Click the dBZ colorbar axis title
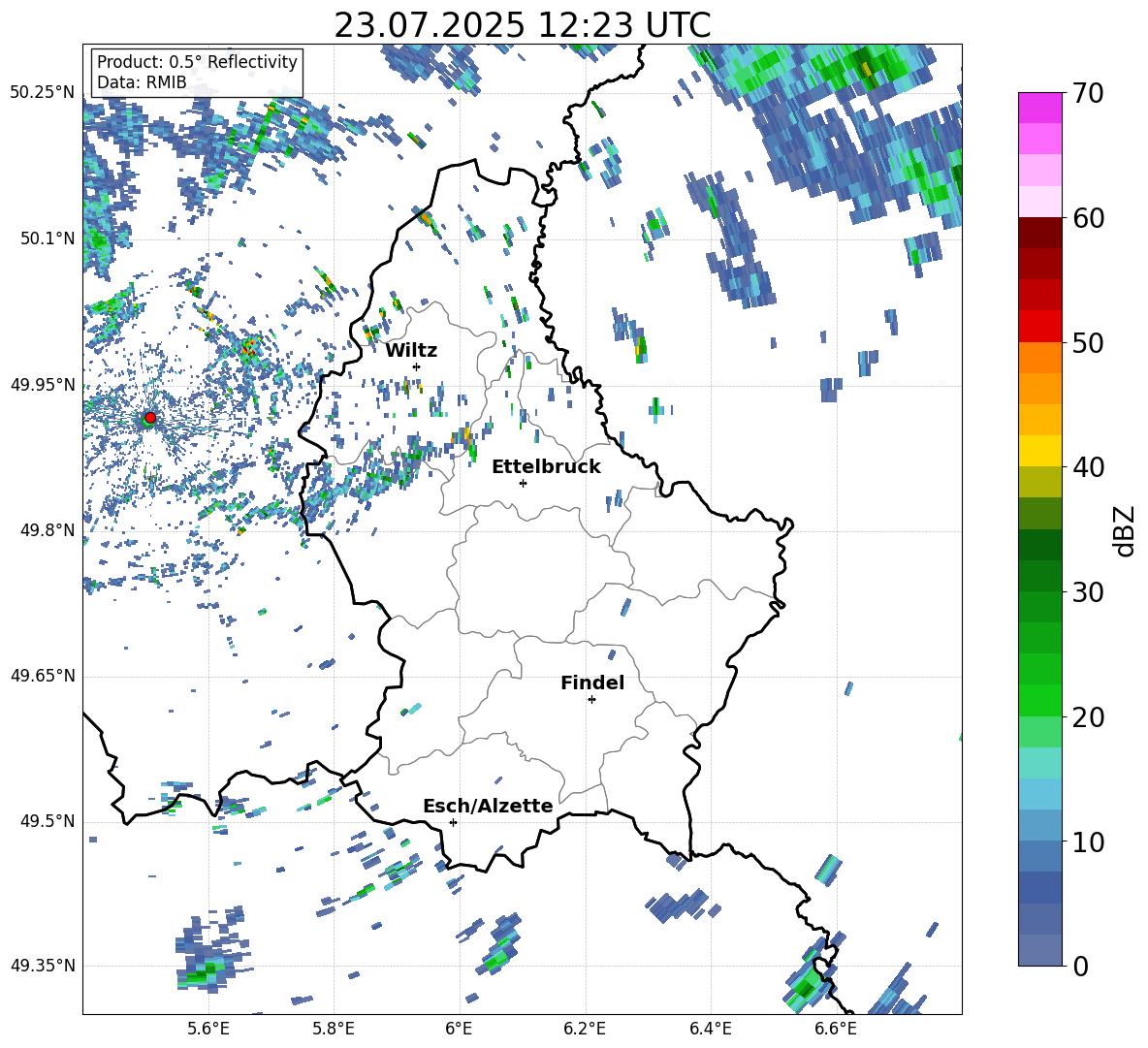The width and height of the screenshot is (1148, 1048). click(x=1126, y=530)
